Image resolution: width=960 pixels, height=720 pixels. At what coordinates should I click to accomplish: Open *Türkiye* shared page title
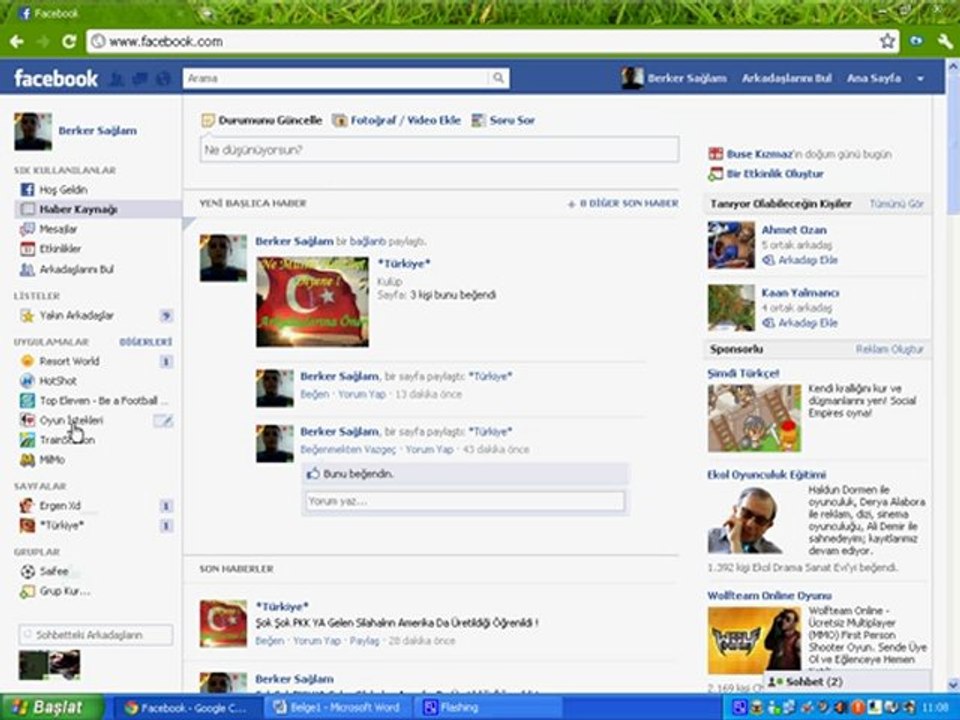click(x=403, y=264)
